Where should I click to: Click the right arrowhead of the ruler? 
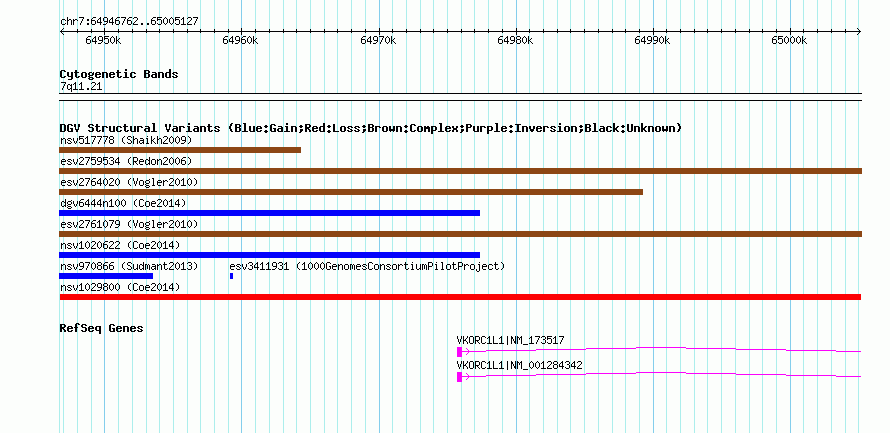coord(859,32)
